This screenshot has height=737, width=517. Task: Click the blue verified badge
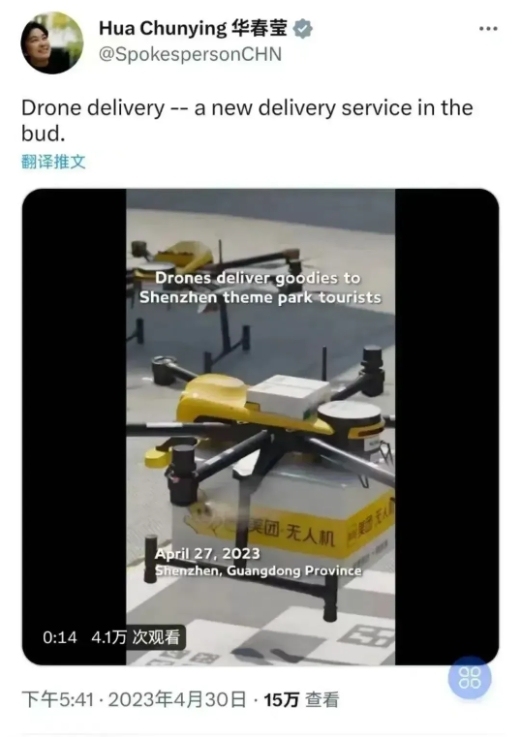(x=303, y=29)
